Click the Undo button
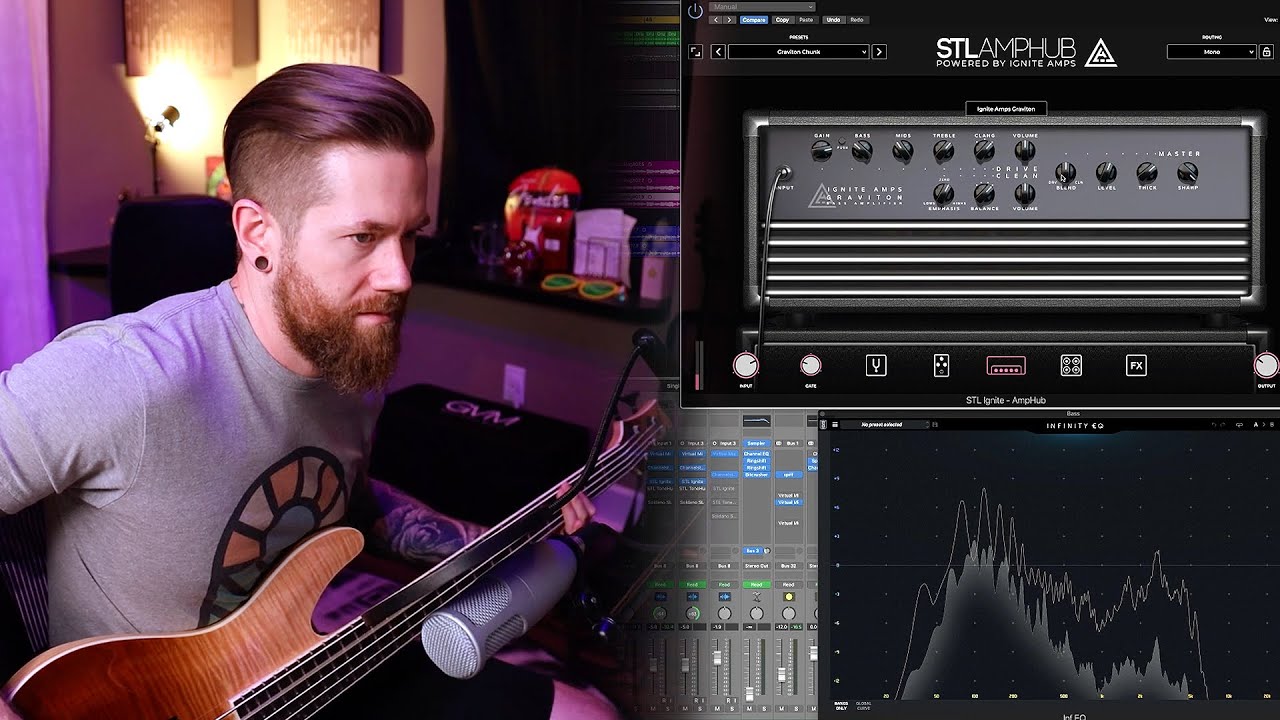The width and height of the screenshot is (1280, 720). click(x=833, y=20)
